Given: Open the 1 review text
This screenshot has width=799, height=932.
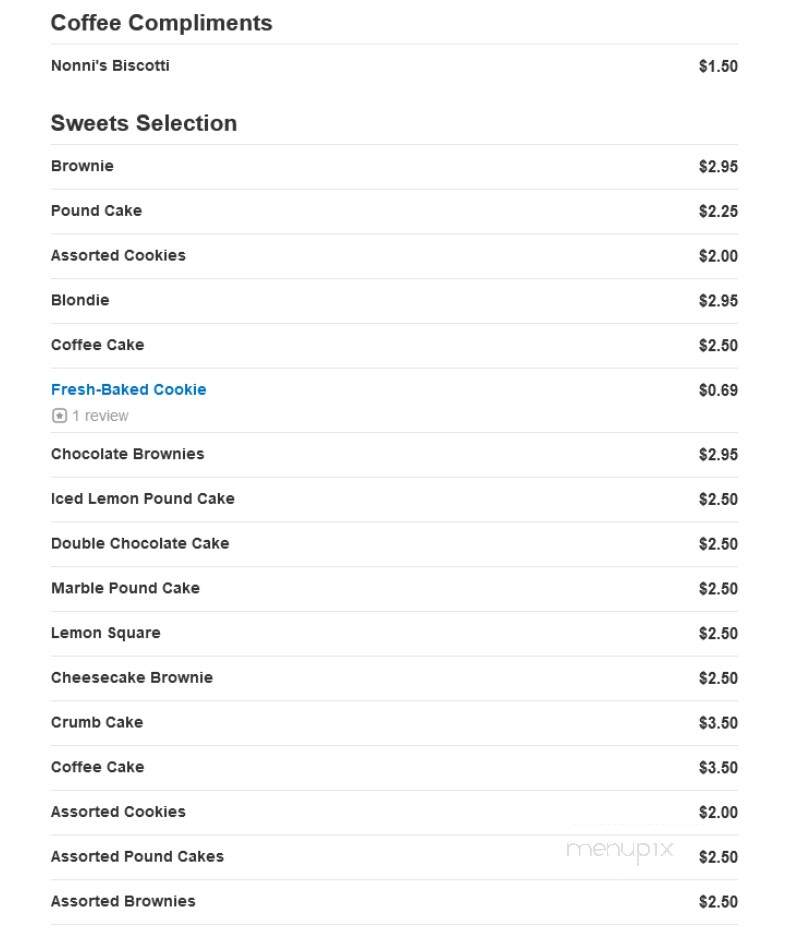Looking at the screenshot, I should [x=100, y=415].
